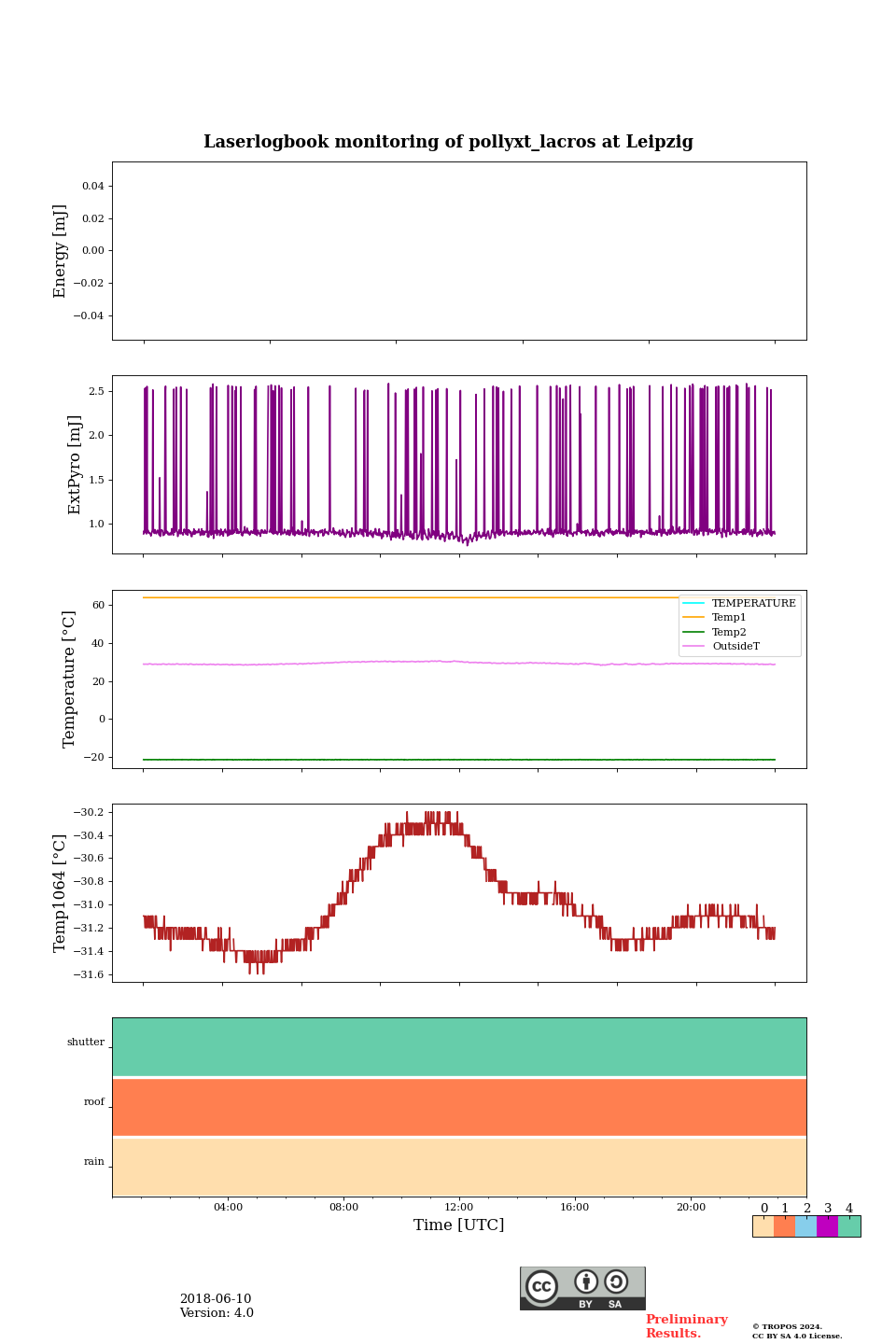
Task: Click the 20:00 time tick label
Action: [691, 1207]
